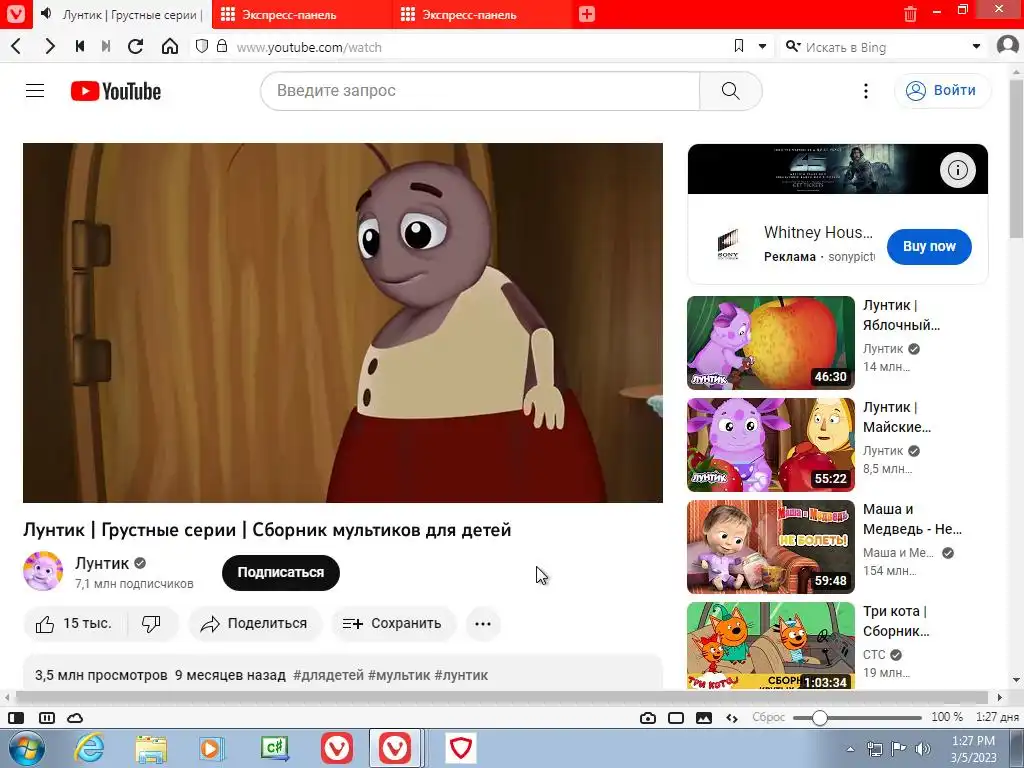Launch Internet Explorer from taskbar
This screenshot has width=1024, height=768.
(x=89, y=748)
